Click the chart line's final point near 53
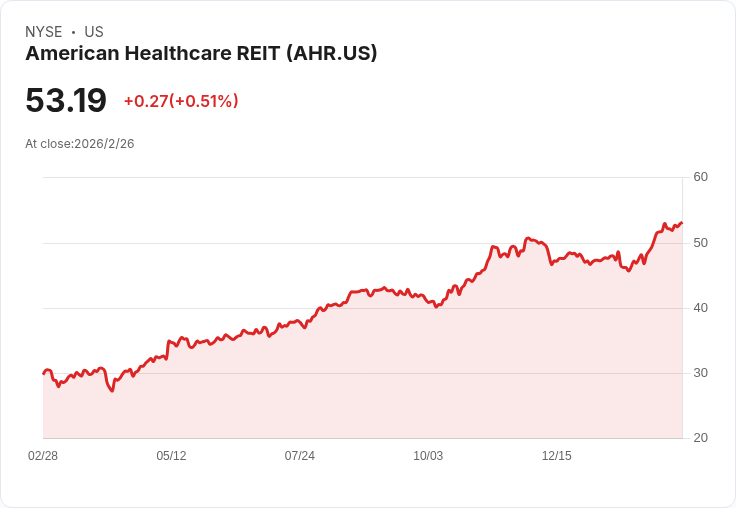Viewport: 736px width, 508px height. point(682,223)
